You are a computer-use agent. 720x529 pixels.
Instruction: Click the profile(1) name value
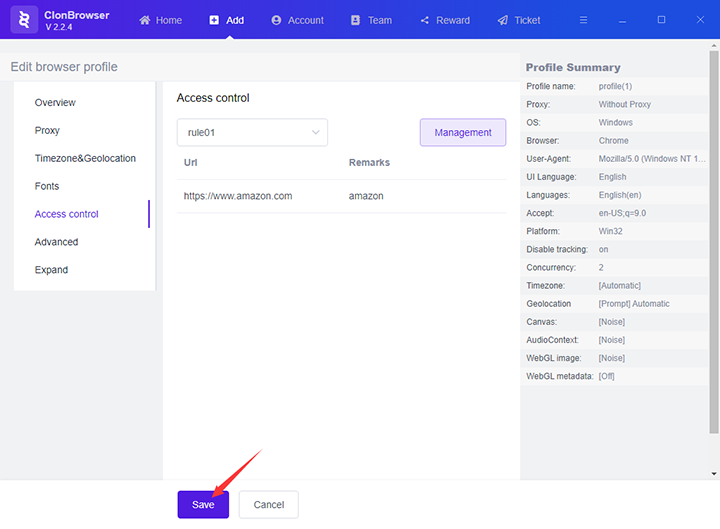click(615, 86)
